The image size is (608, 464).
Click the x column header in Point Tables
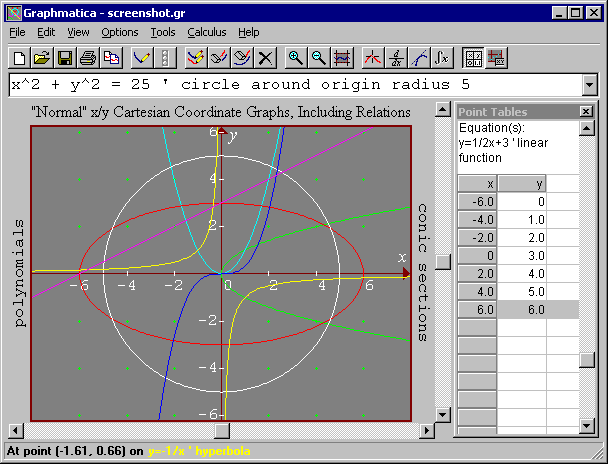coord(477,183)
